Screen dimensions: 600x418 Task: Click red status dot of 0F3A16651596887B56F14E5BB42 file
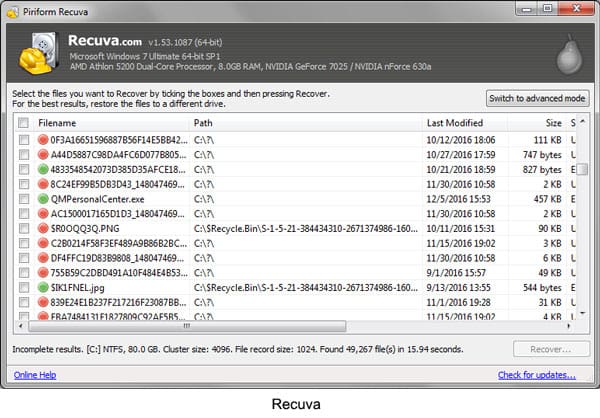pyautogui.click(x=43, y=140)
